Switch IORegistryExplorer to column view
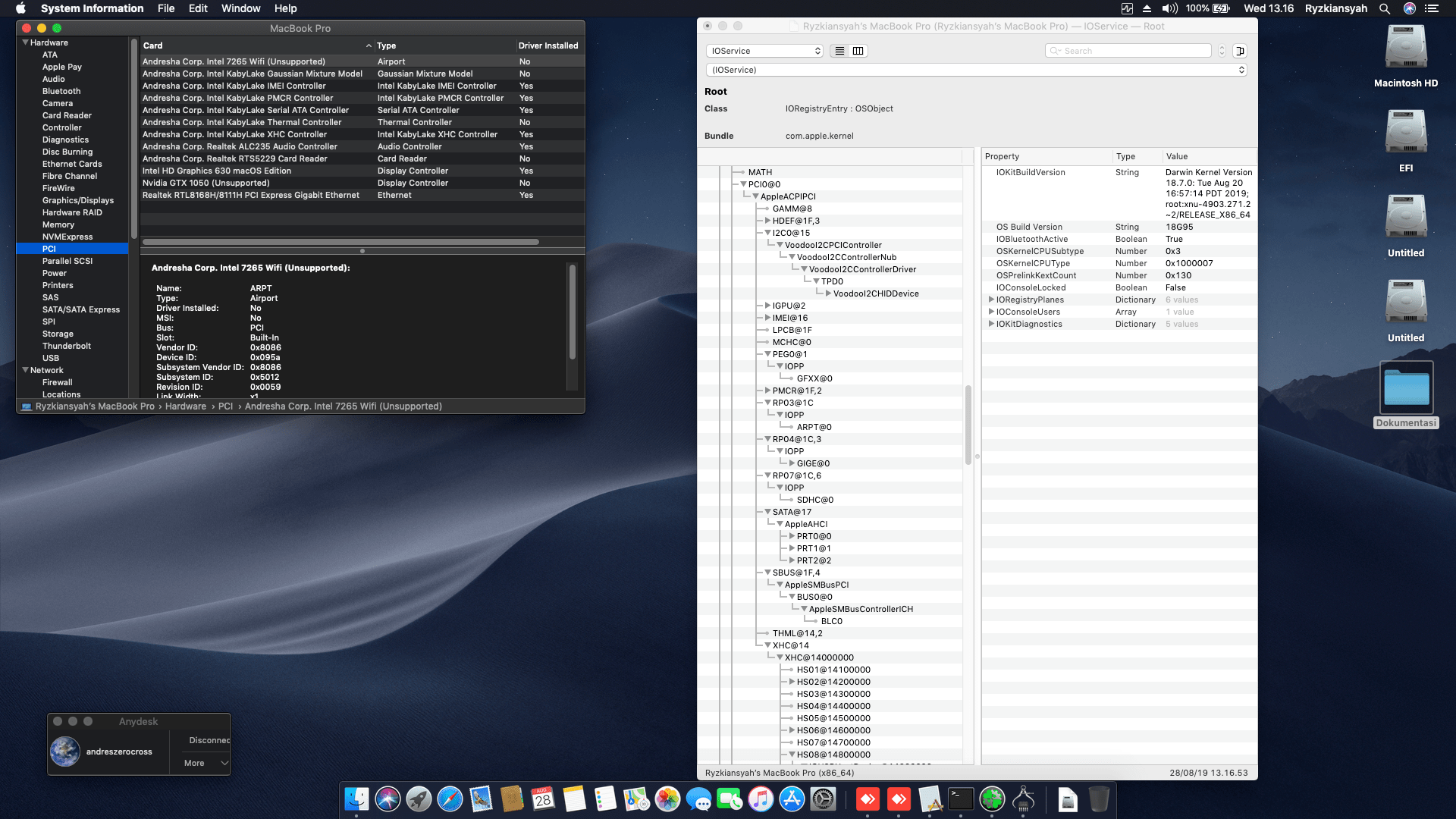The width and height of the screenshot is (1456, 819). 858,51
